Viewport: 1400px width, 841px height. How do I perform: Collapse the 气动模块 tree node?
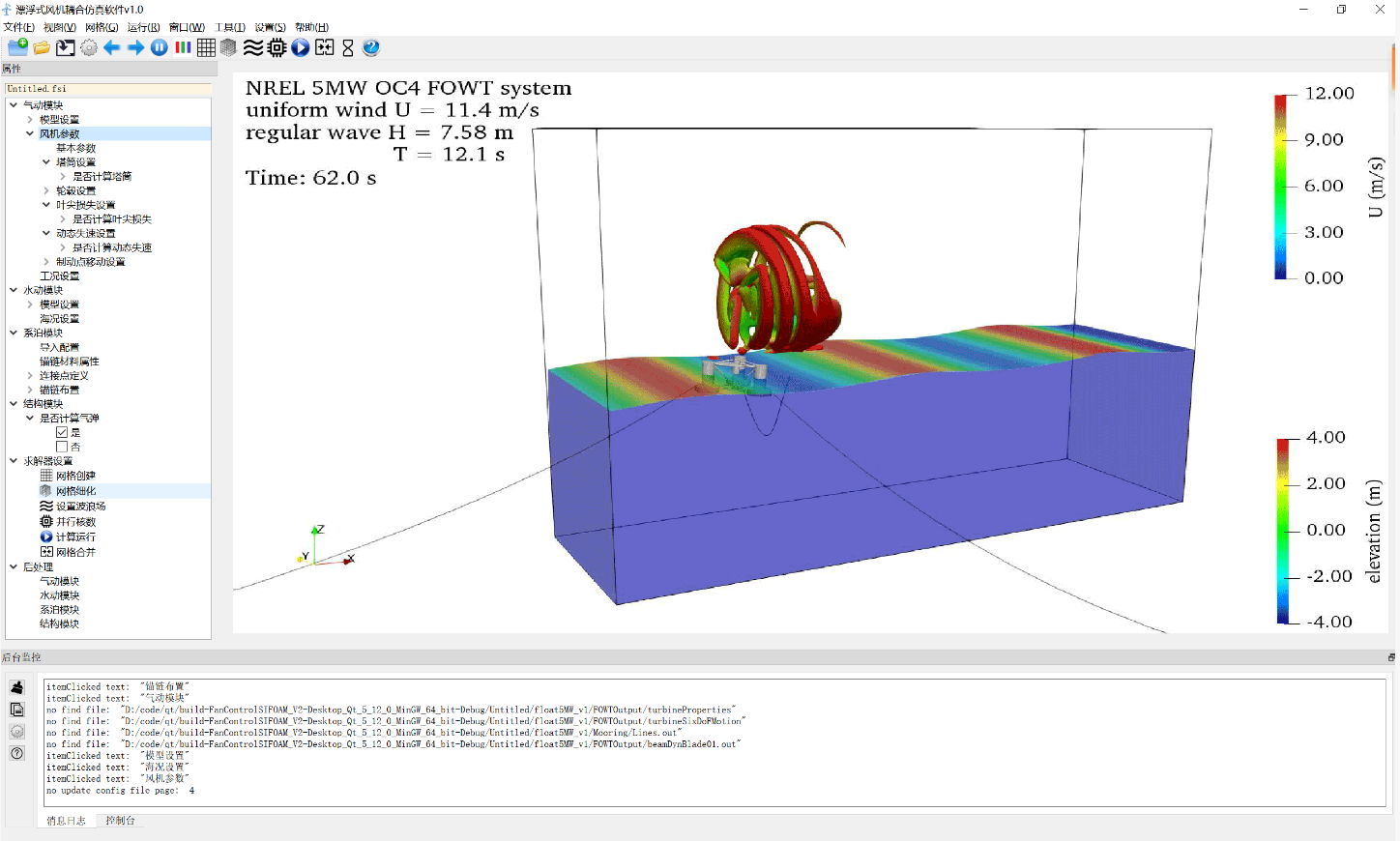[14, 105]
